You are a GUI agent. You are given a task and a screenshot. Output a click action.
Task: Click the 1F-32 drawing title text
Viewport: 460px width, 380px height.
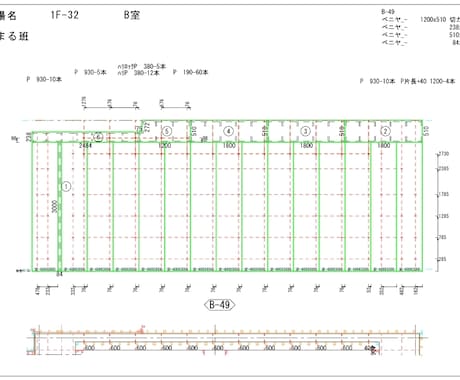point(65,15)
